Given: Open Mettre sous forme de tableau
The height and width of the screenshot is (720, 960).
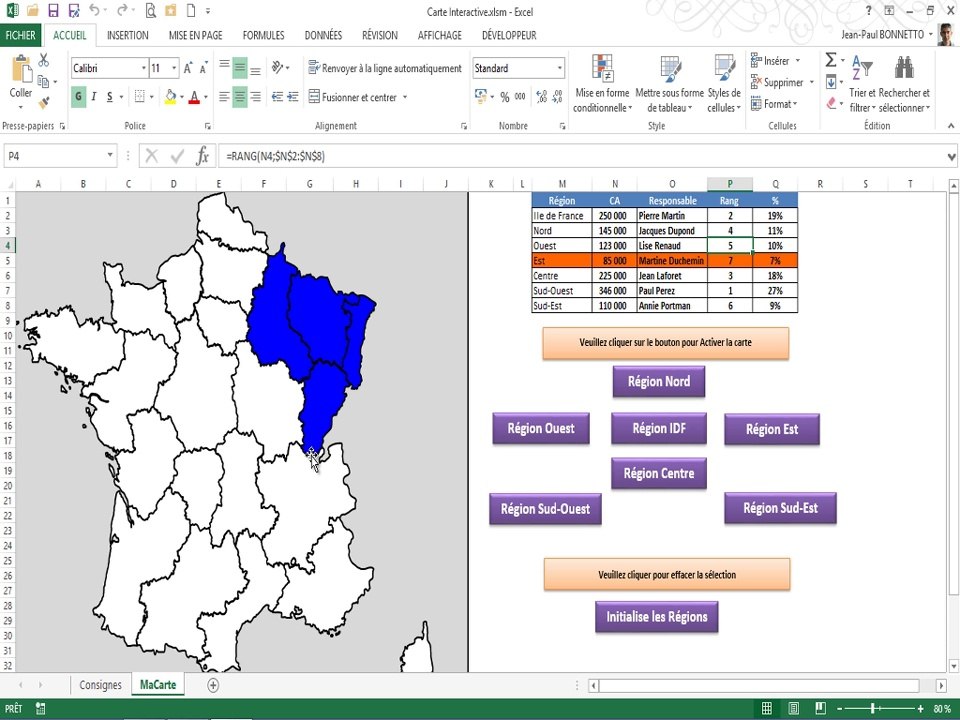Looking at the screenshot, I should (670, 84).
